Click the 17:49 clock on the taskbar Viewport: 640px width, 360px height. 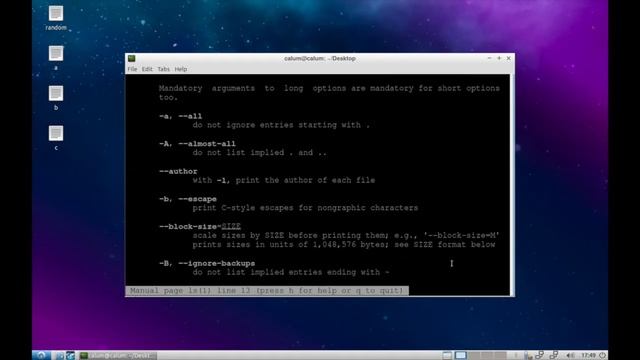pyautogui.click(x=588, y=356)
